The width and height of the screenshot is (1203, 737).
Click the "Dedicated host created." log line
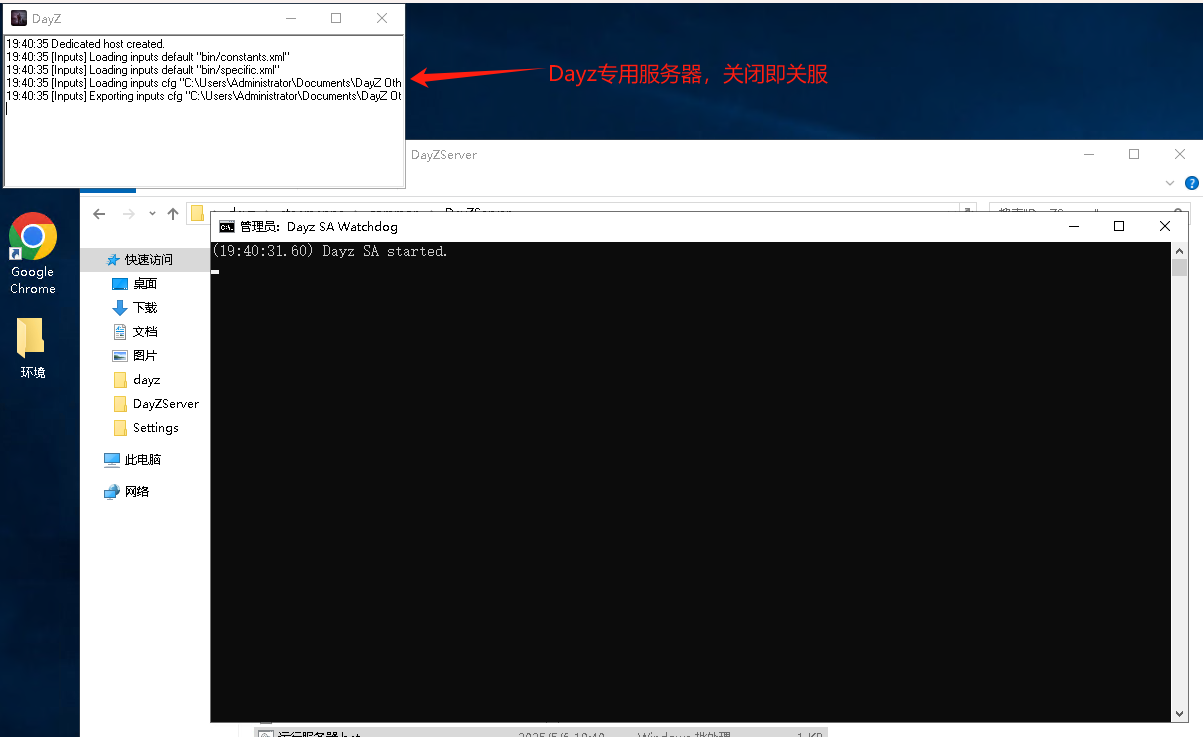pos(85,44)
